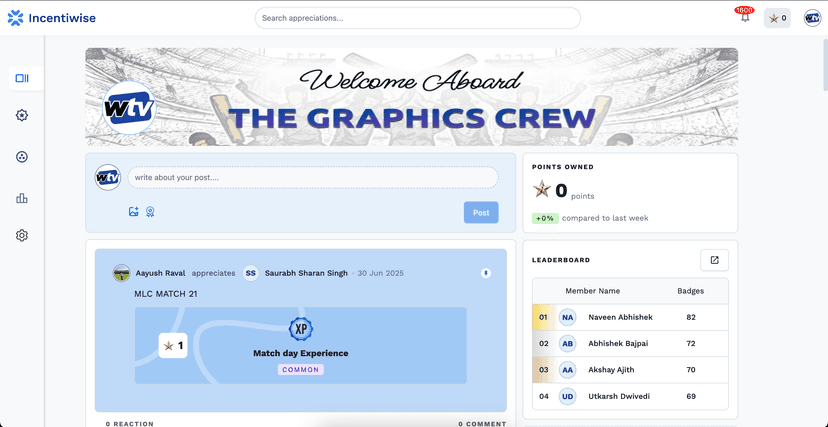Image resolution: width=828 pixels, height=427 pixels.
Task: Attach an image using the add-photo icon
Action: click(x=134, y=212)
